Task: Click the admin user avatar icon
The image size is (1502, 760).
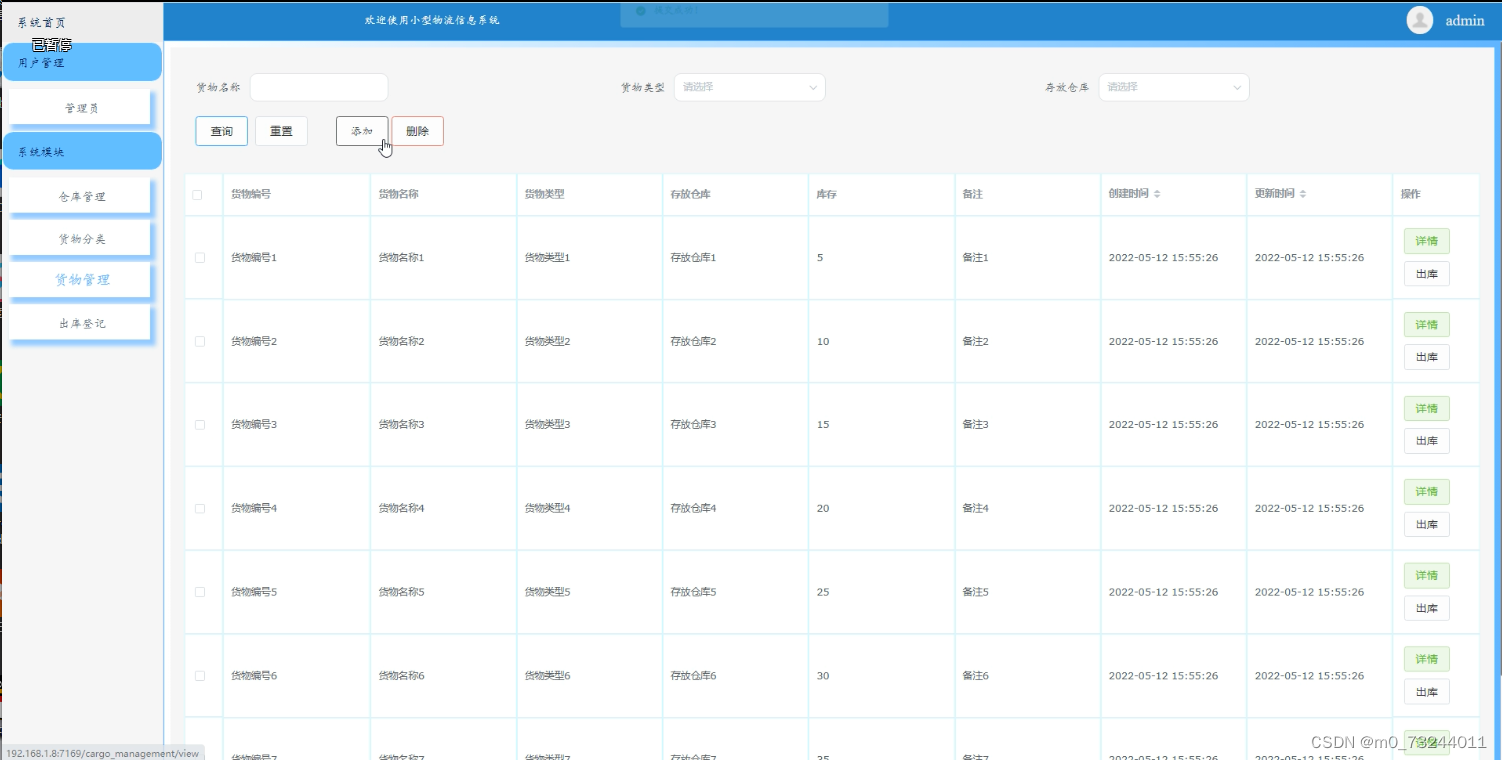Action: (x=1419, y=20)
